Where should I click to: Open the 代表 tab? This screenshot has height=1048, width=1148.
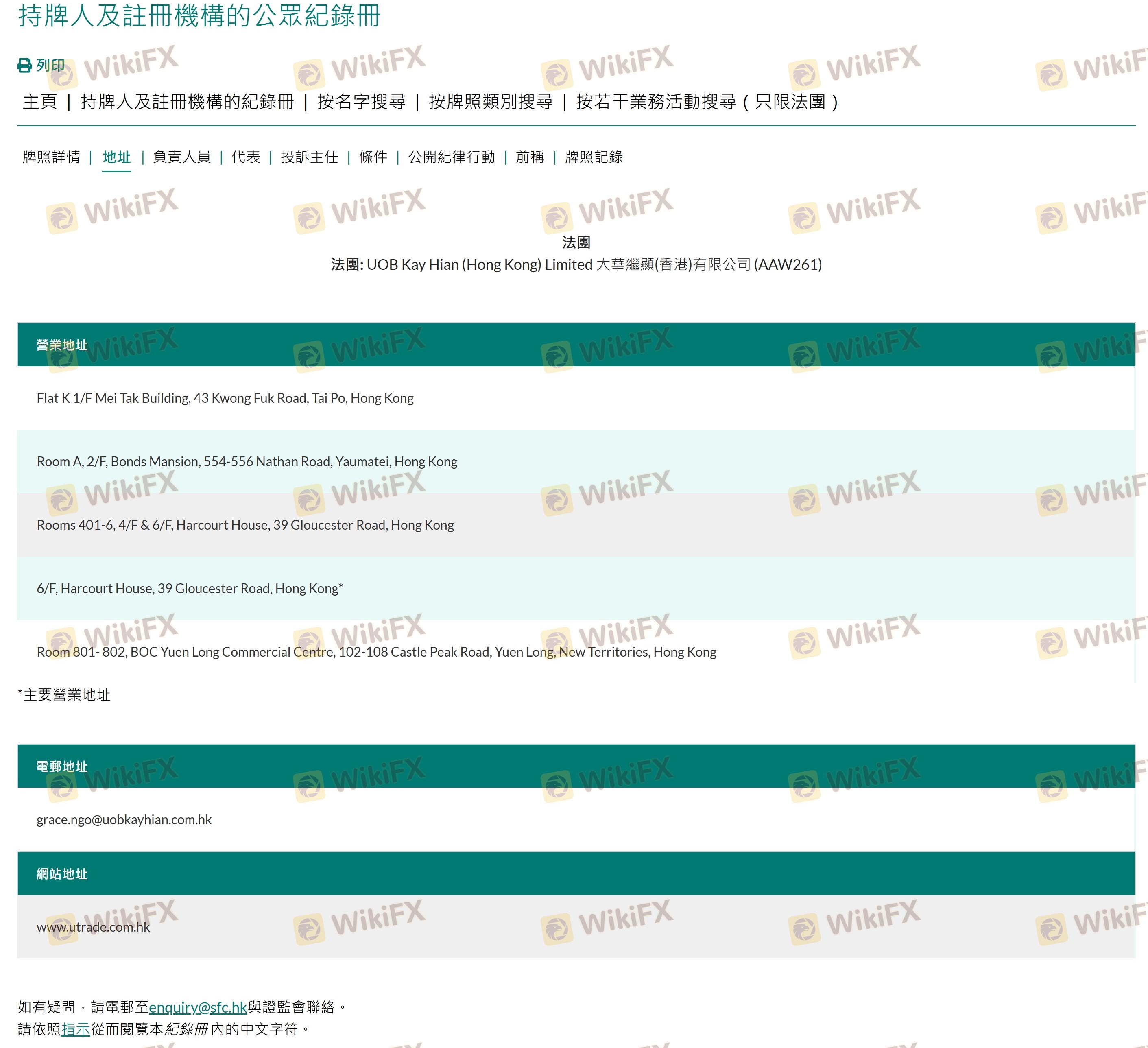point(245,157)
